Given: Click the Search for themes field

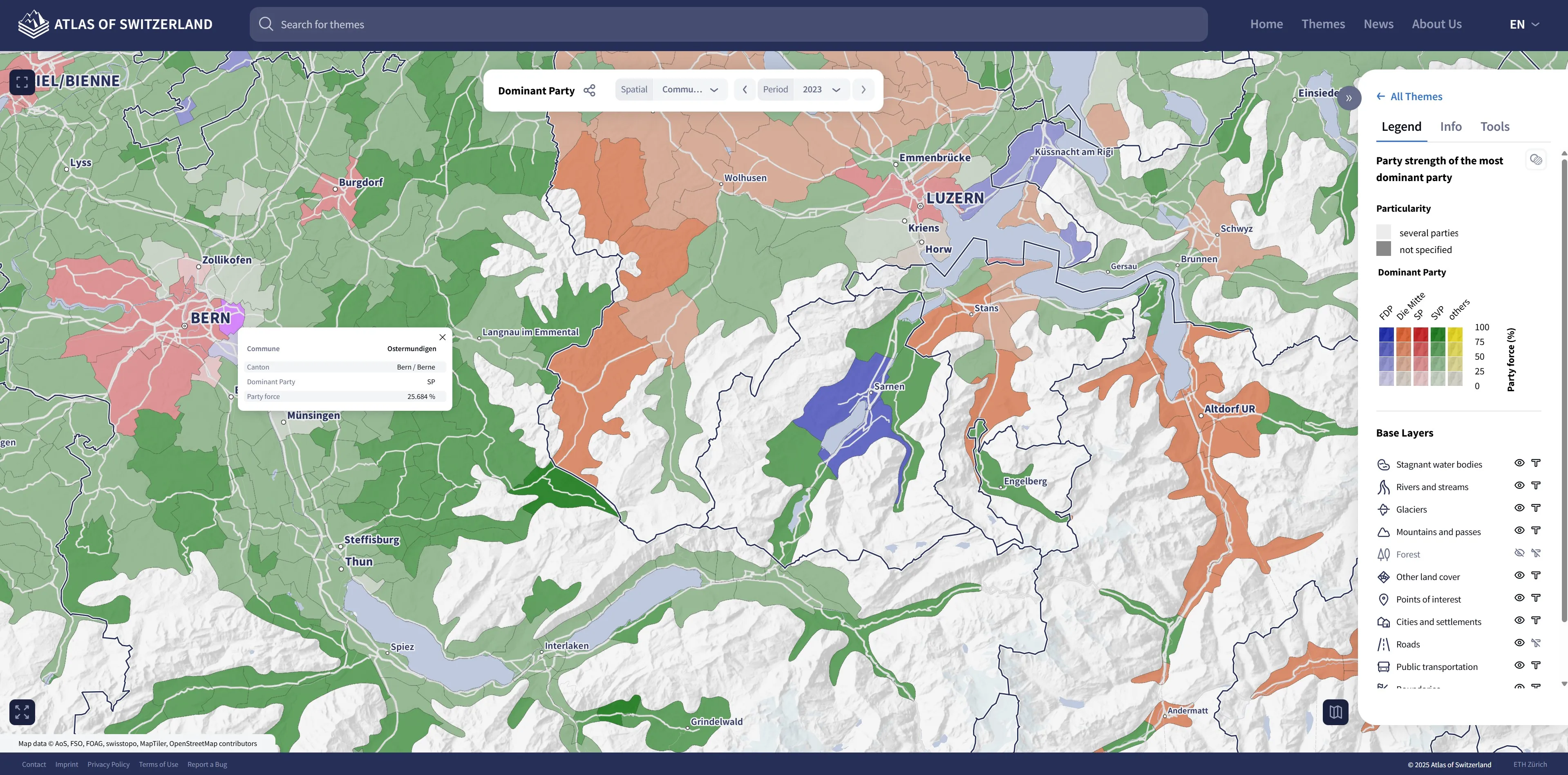Looking at the screenshot, I should click(728, 25).
